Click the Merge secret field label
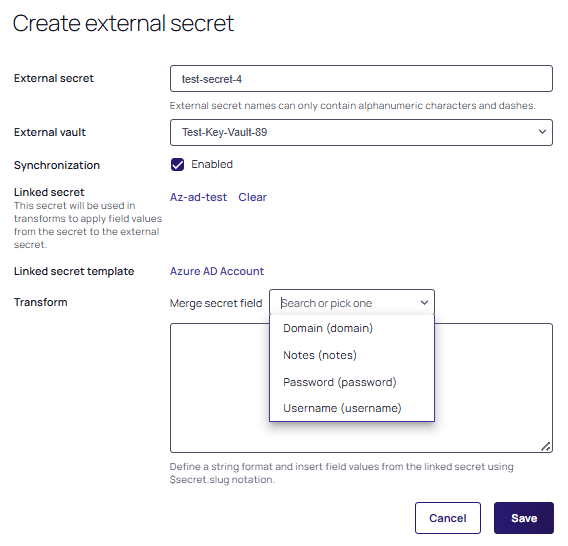The image size is (568, 546). pyautogui.click(x=216, y=303)
